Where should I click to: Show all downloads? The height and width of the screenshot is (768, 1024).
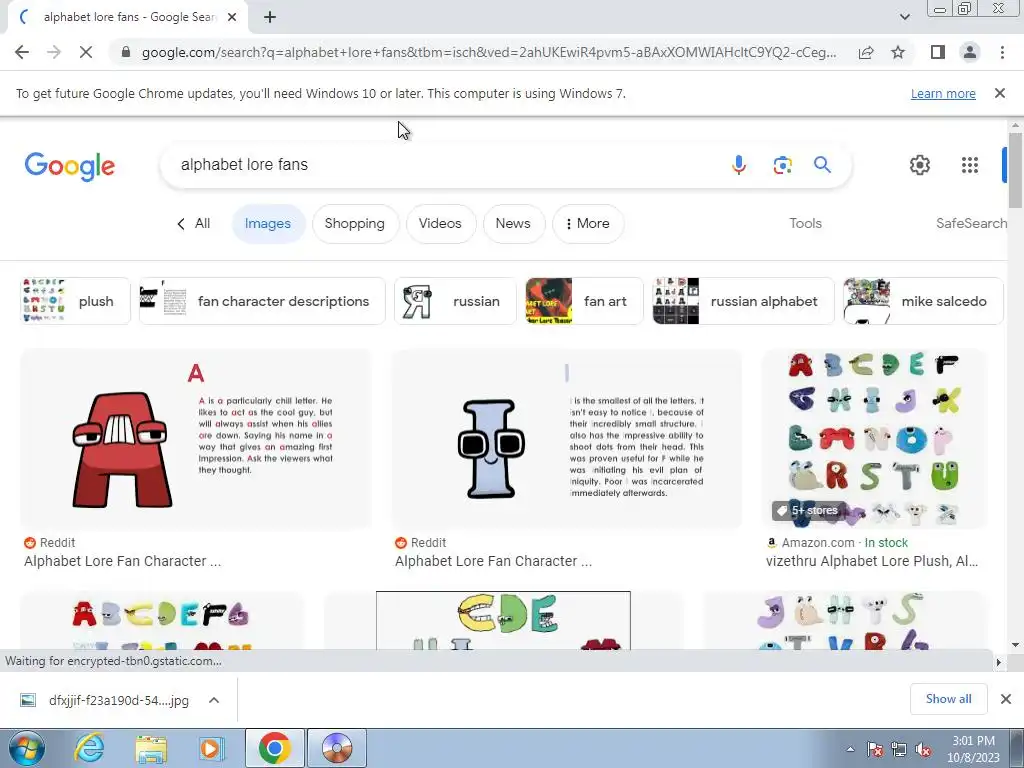click(948, 699)
